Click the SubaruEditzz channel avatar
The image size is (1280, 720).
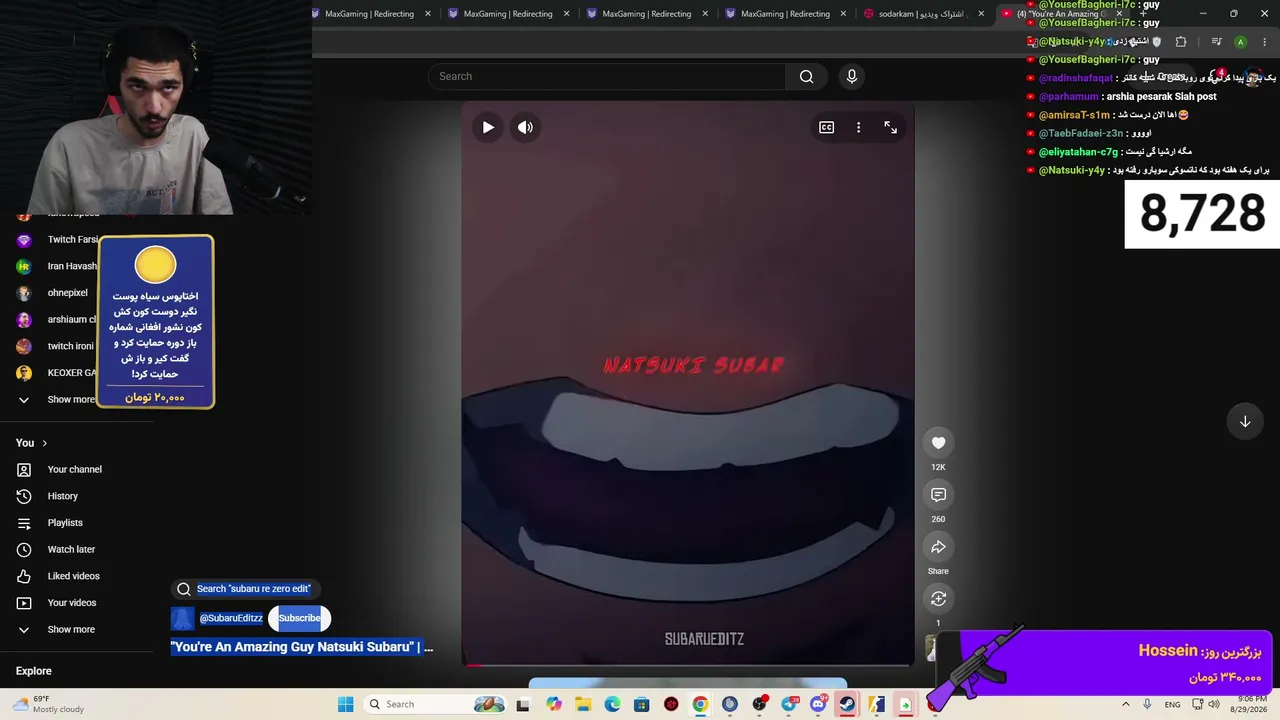click(x=182, y=619)
